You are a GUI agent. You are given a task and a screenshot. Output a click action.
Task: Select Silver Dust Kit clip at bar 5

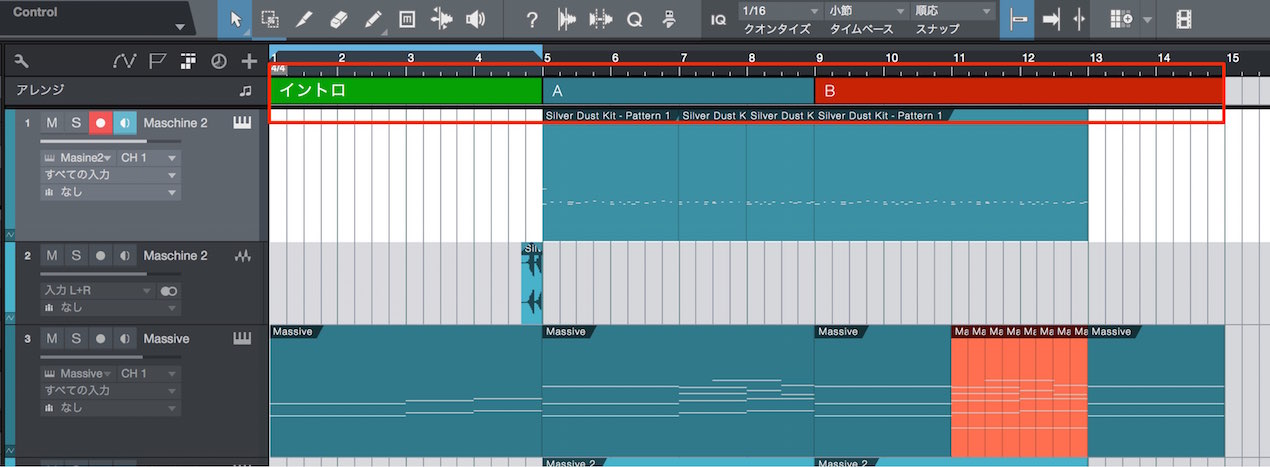[x=610, y=176]
